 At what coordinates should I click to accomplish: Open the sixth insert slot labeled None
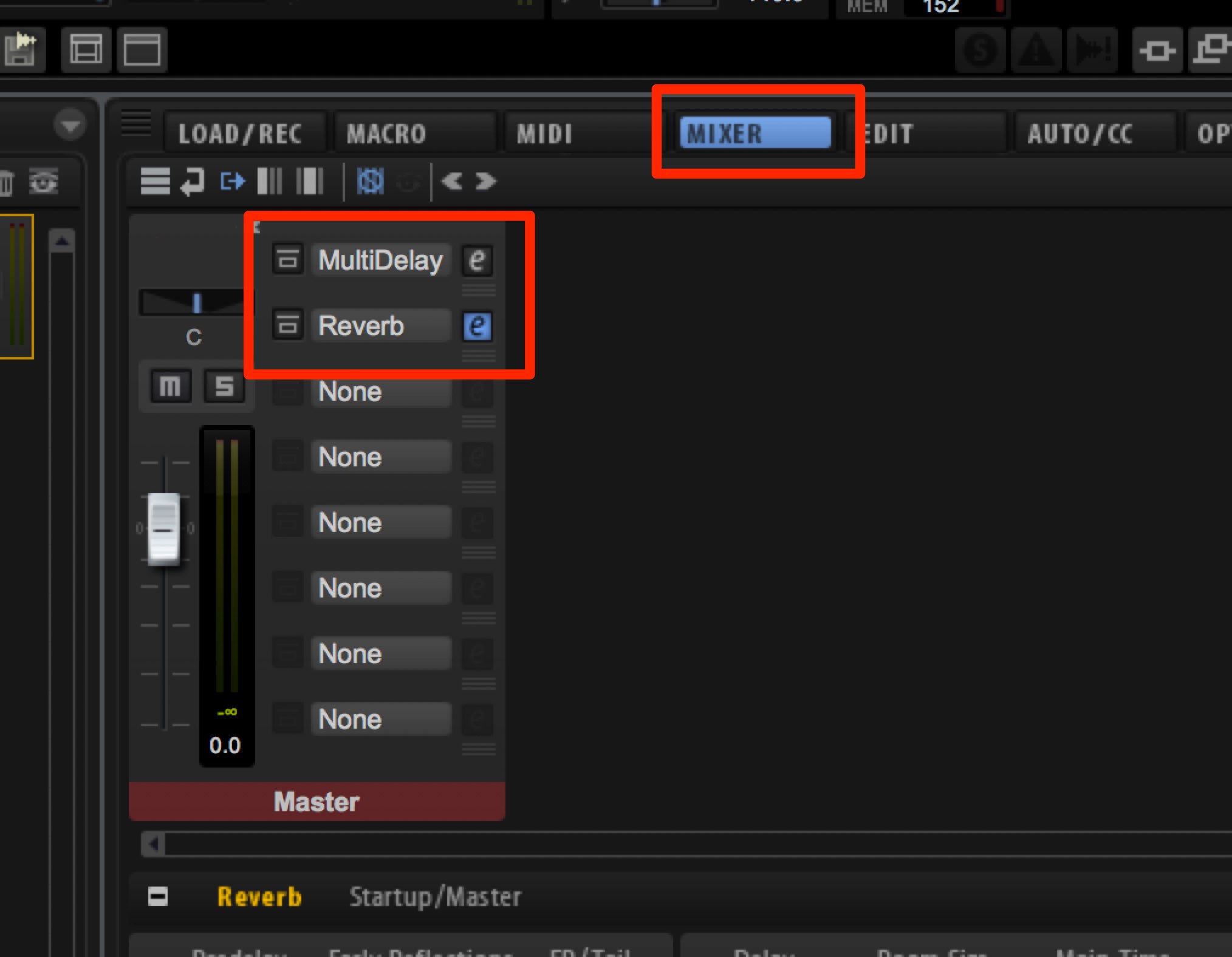(381, 588)
